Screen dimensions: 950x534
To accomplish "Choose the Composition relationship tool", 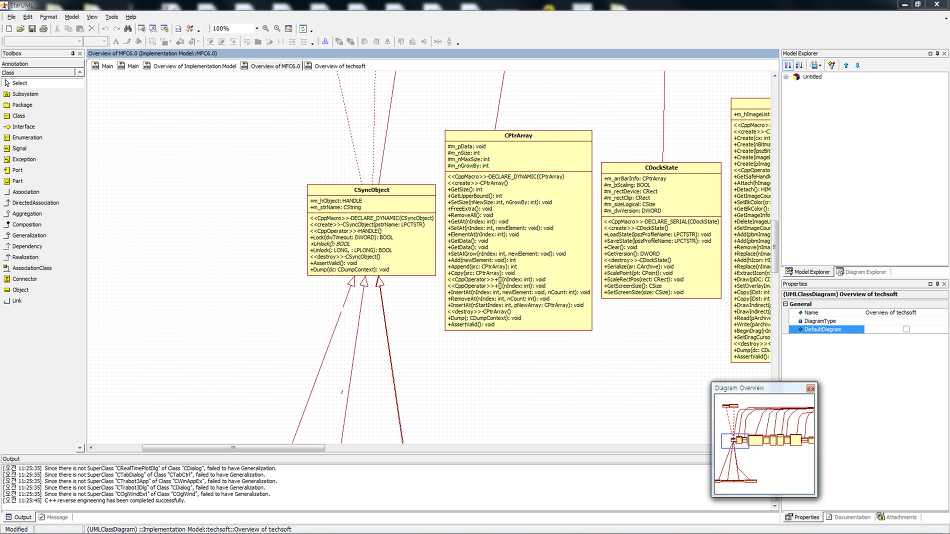I will [26, 224].
